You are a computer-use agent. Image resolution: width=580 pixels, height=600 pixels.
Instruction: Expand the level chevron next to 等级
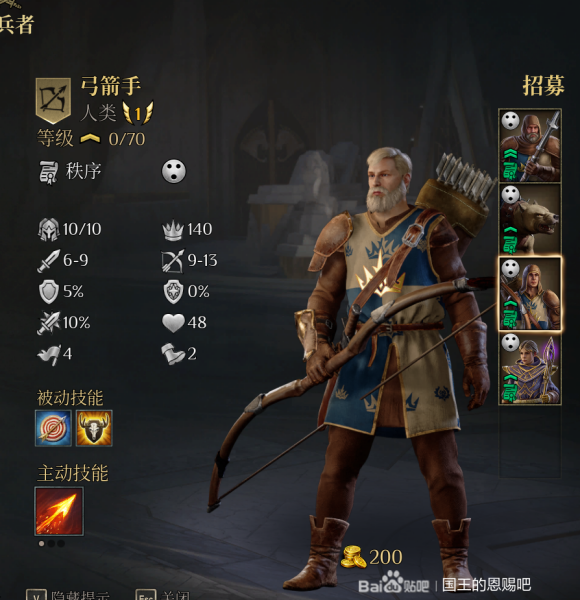(x=90, y=139)
